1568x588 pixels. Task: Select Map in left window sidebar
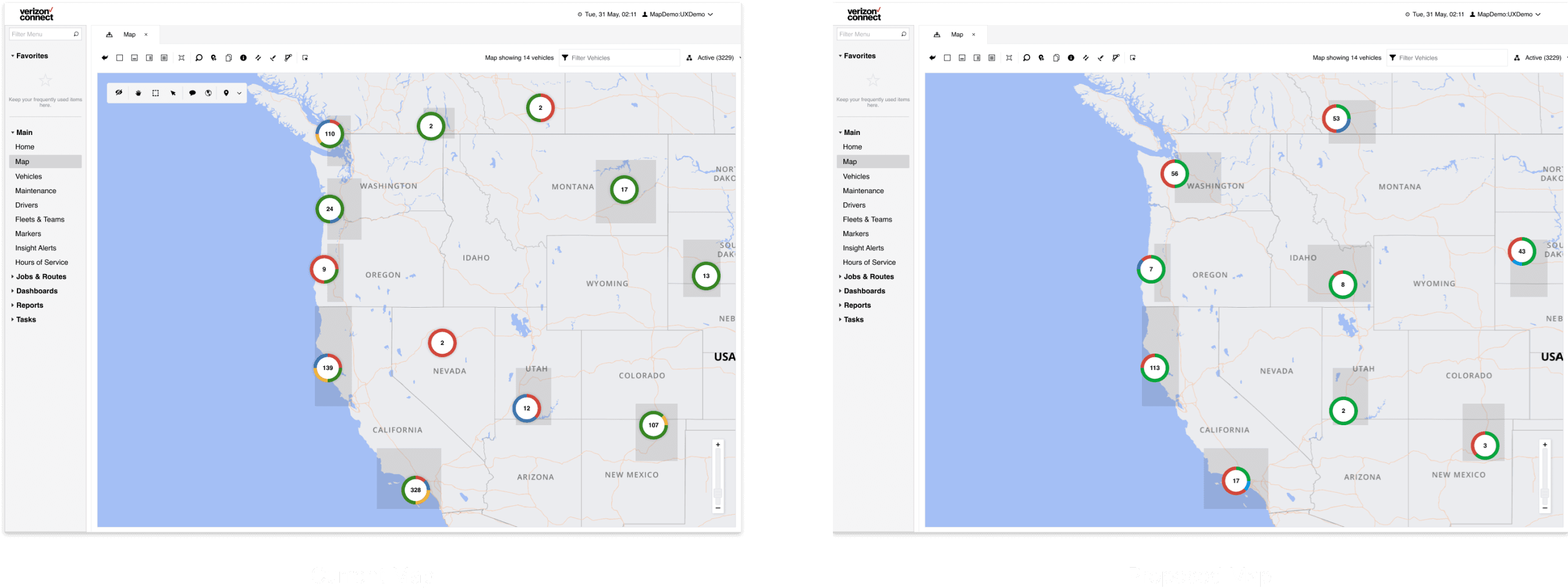[x=45, y=161]
